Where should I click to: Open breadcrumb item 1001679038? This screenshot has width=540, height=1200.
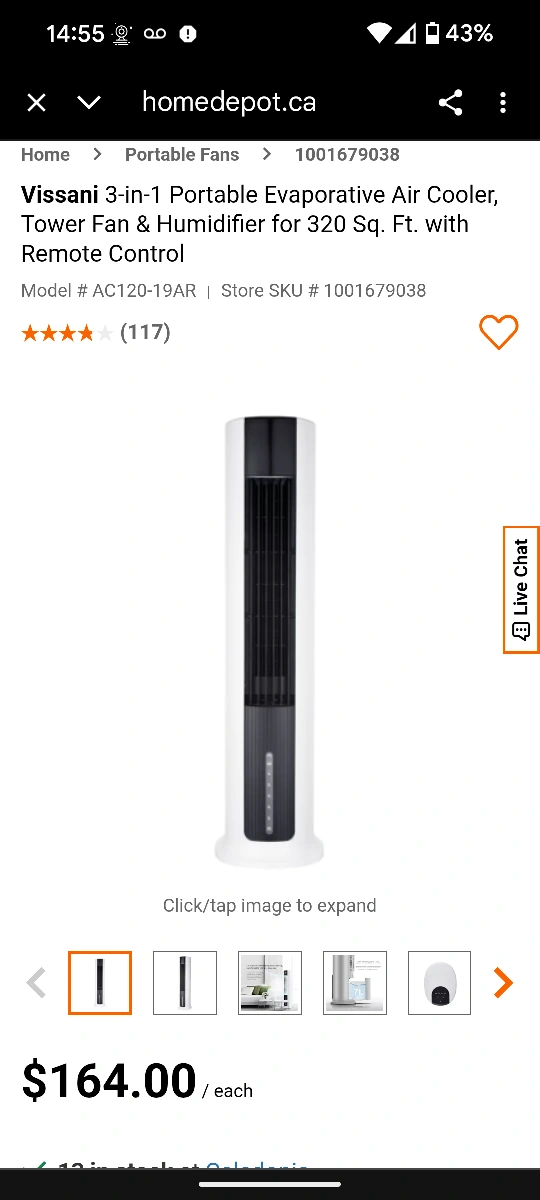347,154
